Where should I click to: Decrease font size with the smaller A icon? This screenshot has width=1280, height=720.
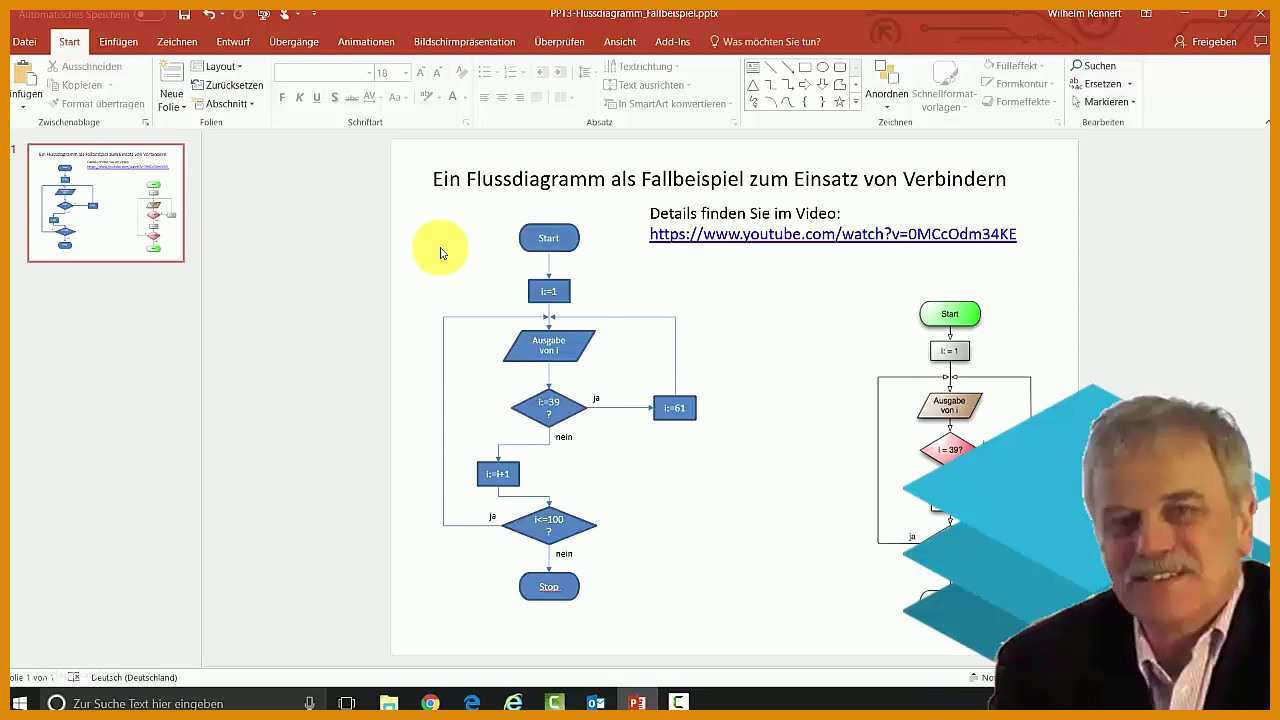(x=439, y=72)
